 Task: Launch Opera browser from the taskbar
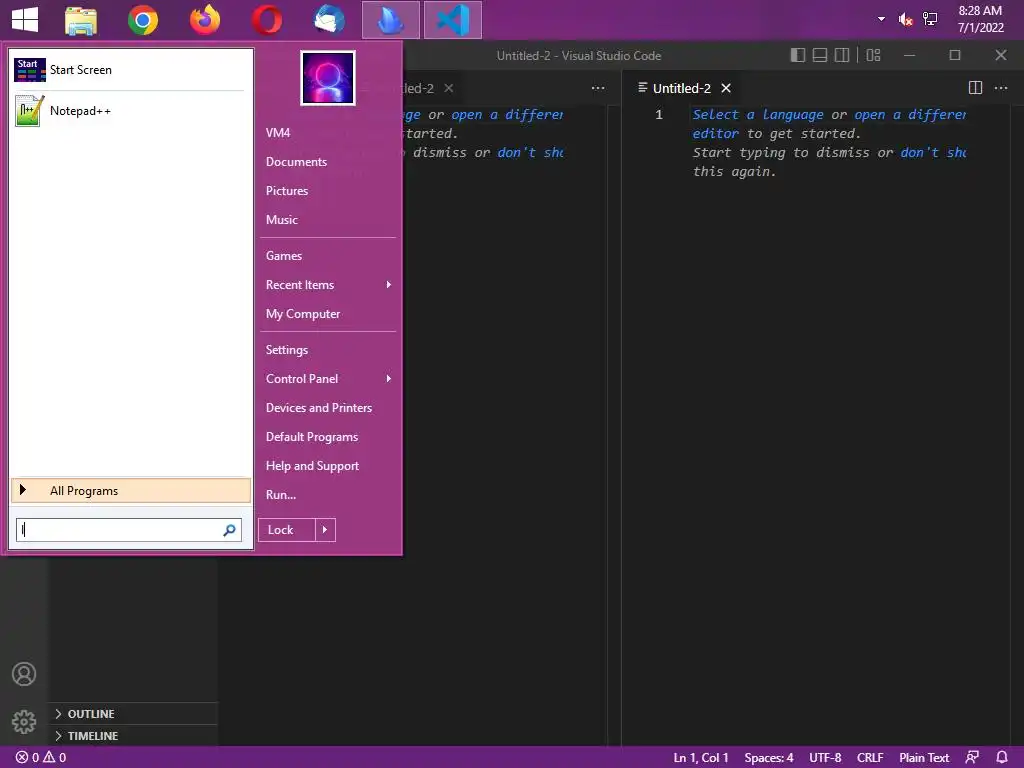pos(266,20)
